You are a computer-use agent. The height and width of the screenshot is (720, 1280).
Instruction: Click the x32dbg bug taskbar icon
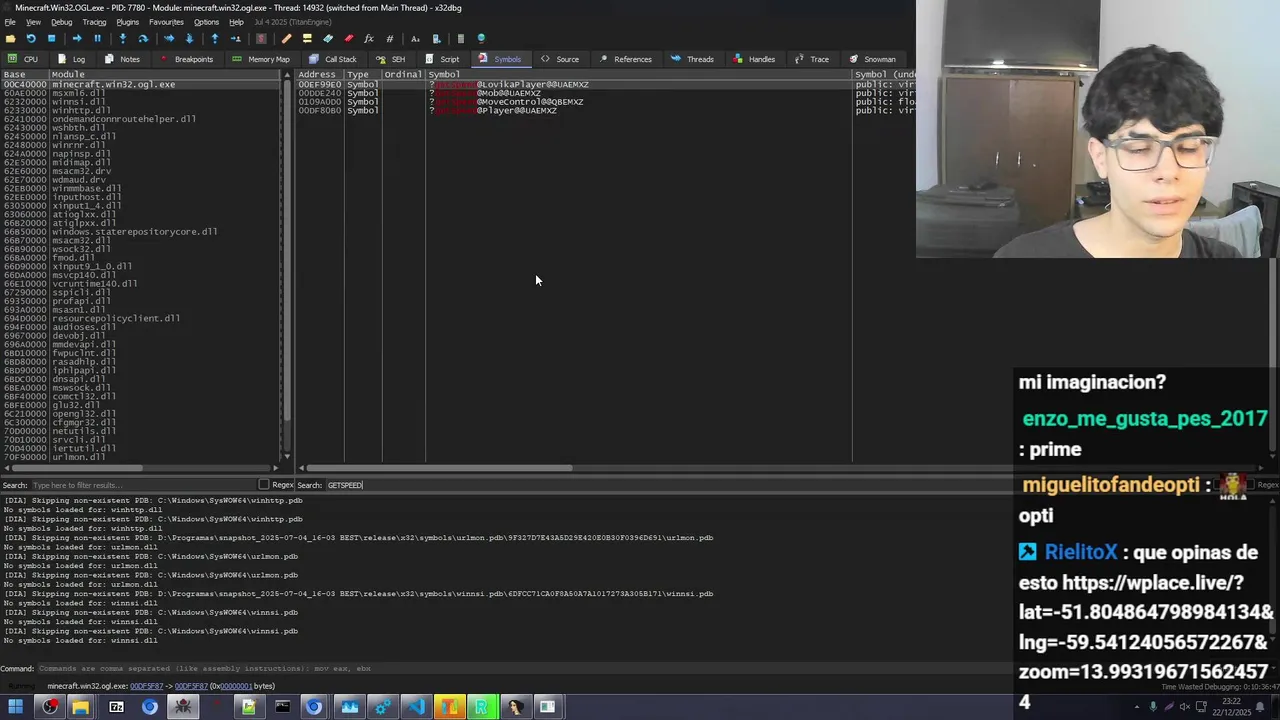[x=182, y=707]
